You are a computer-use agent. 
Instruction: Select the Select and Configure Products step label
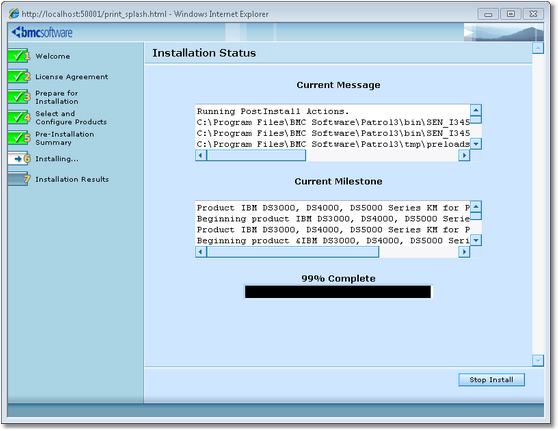point(71,117)
